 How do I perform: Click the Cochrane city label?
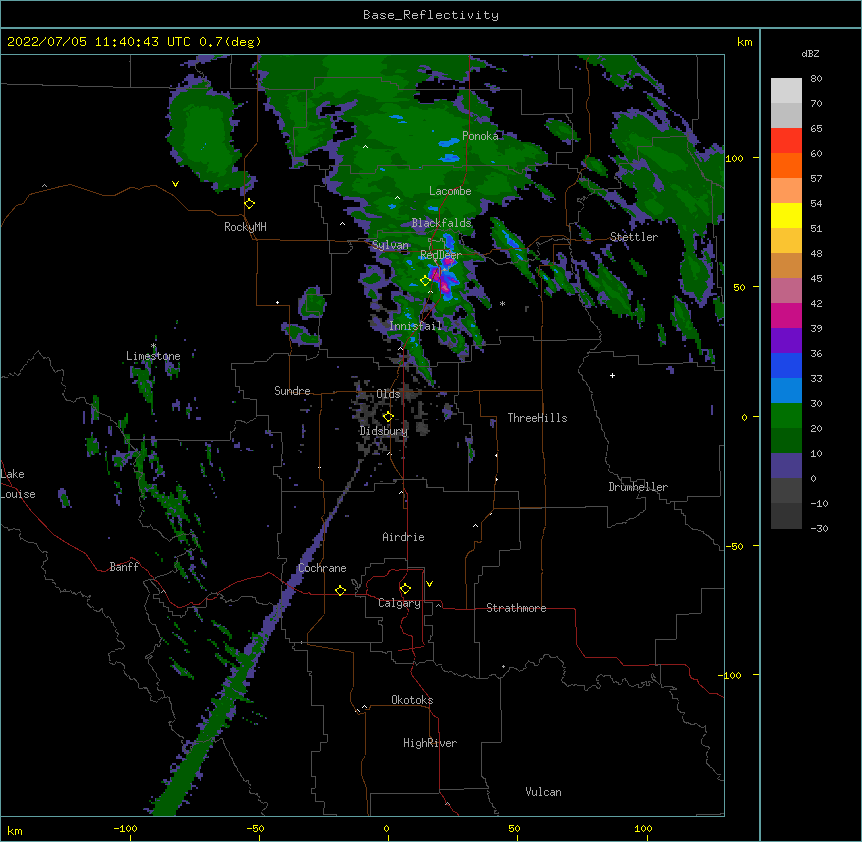322,568
